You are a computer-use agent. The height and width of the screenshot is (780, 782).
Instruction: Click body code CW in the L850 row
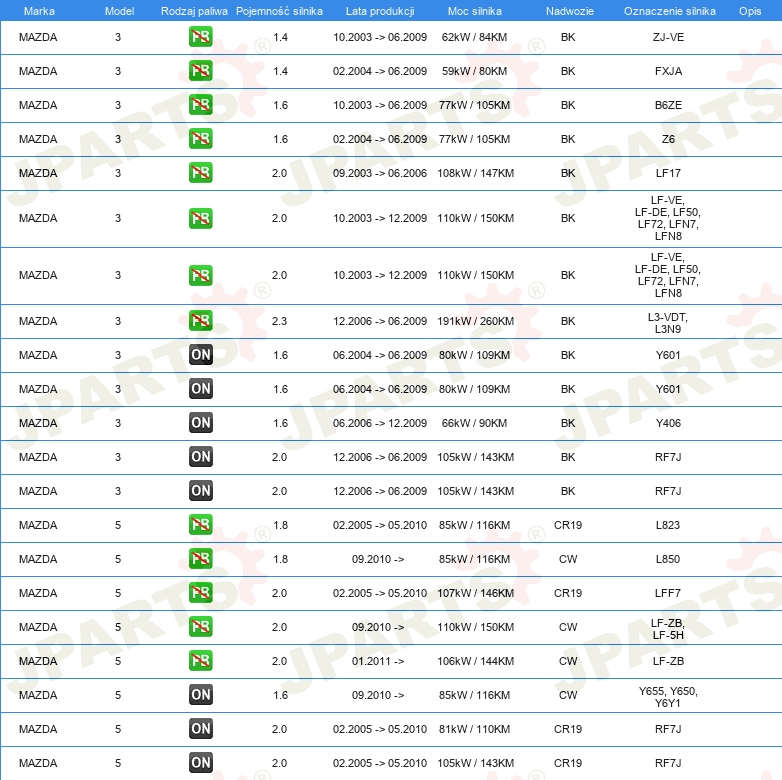[x=568, y=559]
